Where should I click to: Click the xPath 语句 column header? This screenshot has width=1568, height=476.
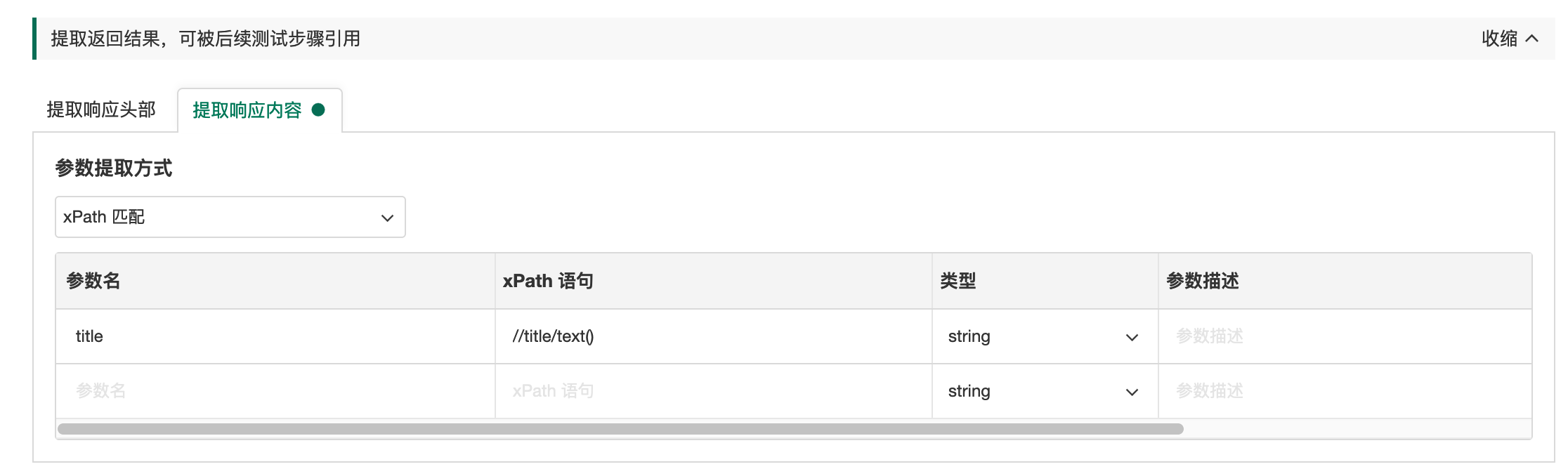coord(548,281)
